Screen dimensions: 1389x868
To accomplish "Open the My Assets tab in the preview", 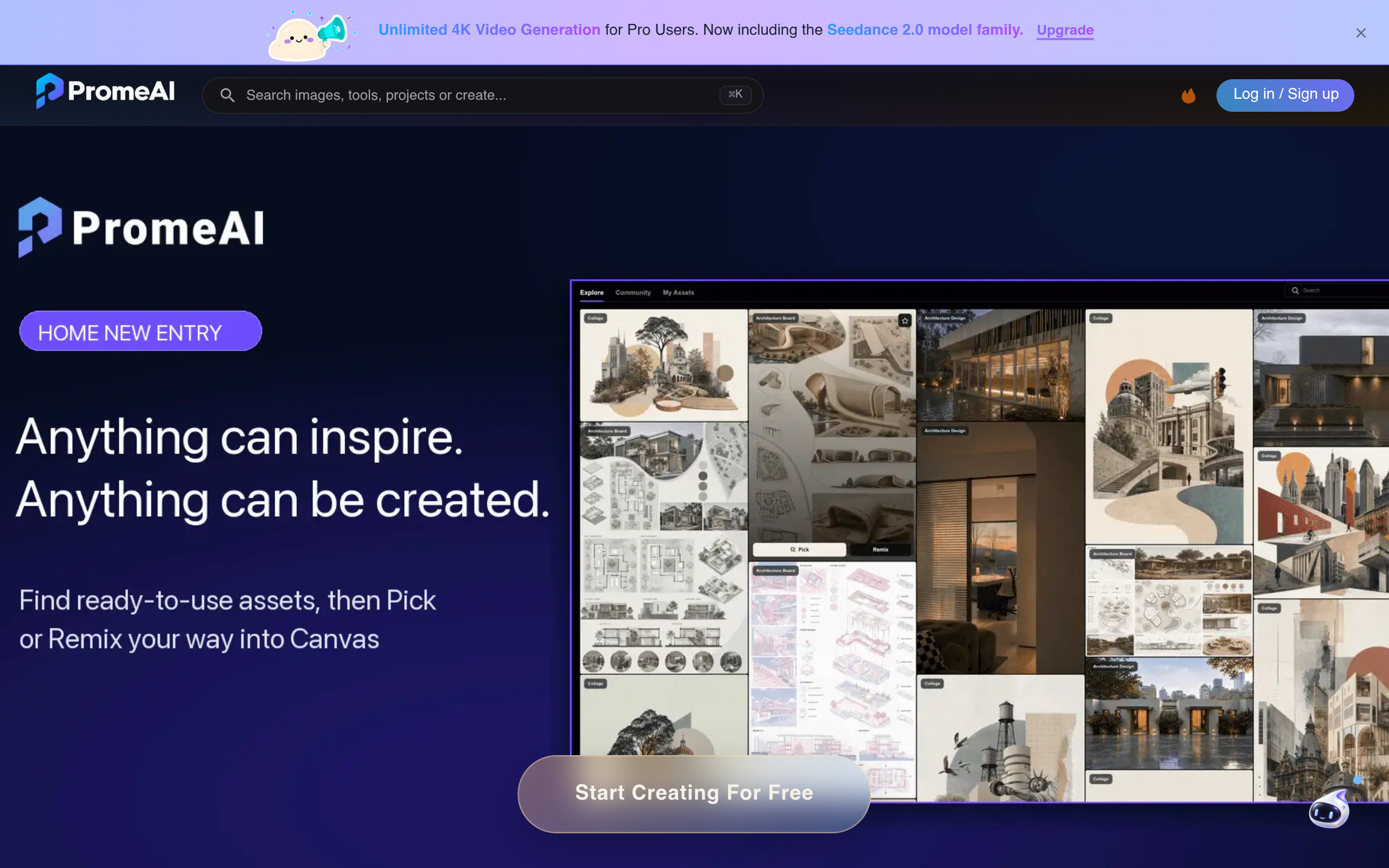I will [x=678, y=293].
